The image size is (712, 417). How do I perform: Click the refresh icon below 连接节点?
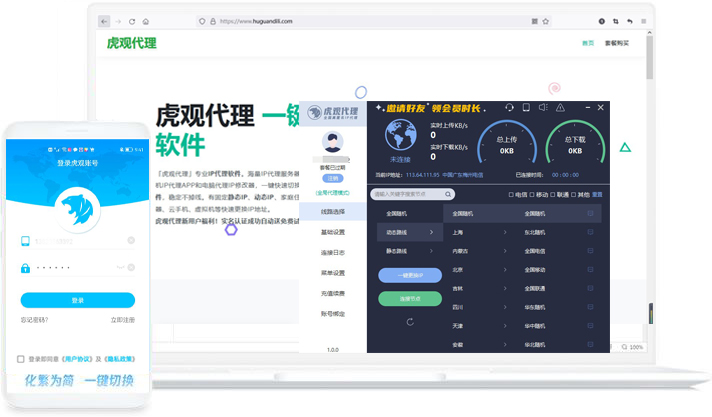point(410,322)
